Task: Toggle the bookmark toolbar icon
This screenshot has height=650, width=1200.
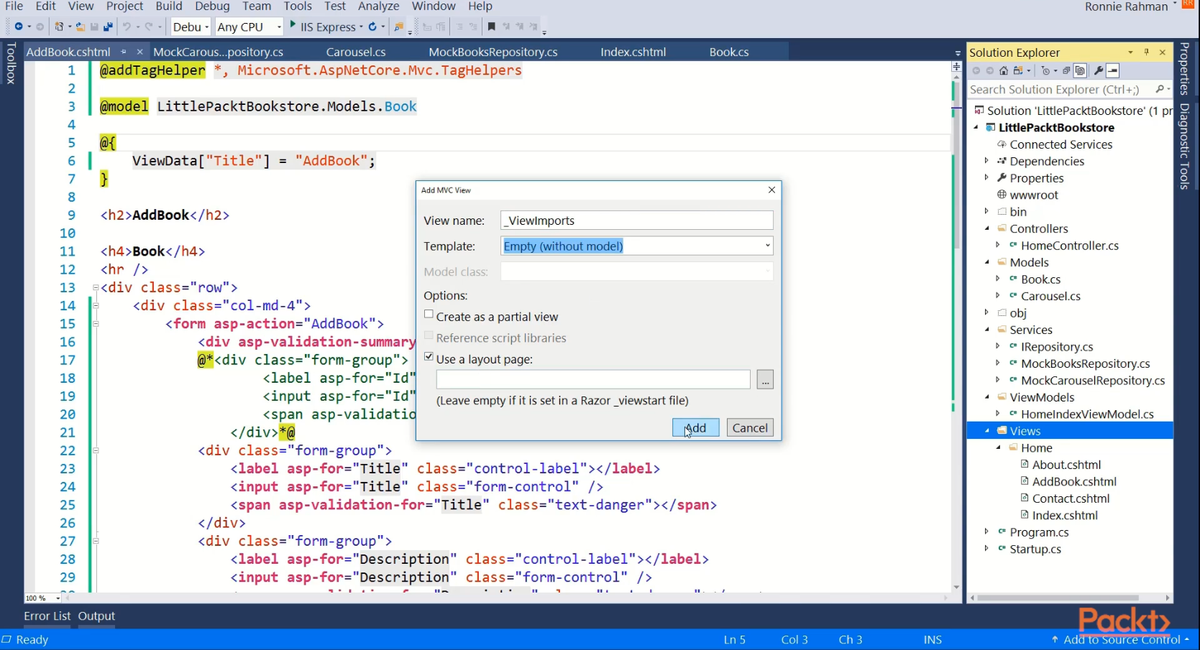Action: tap(491, 26)
